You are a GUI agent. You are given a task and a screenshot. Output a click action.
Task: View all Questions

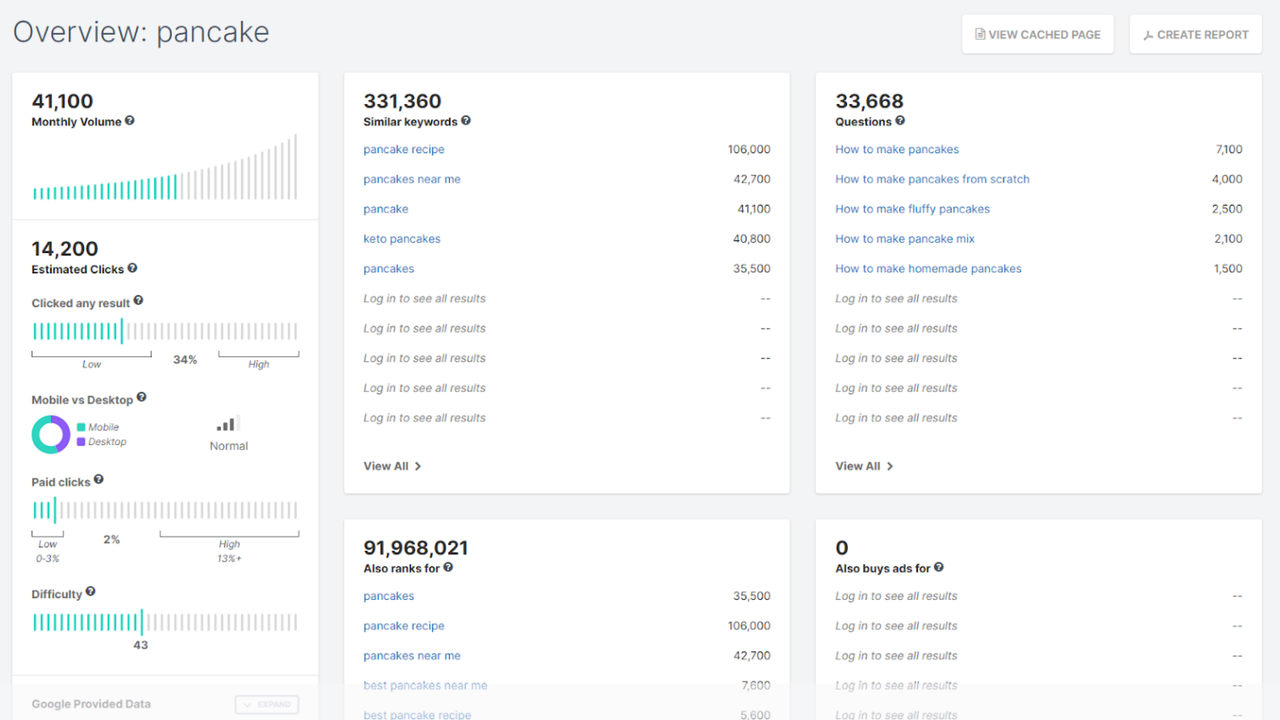(865, 466)
